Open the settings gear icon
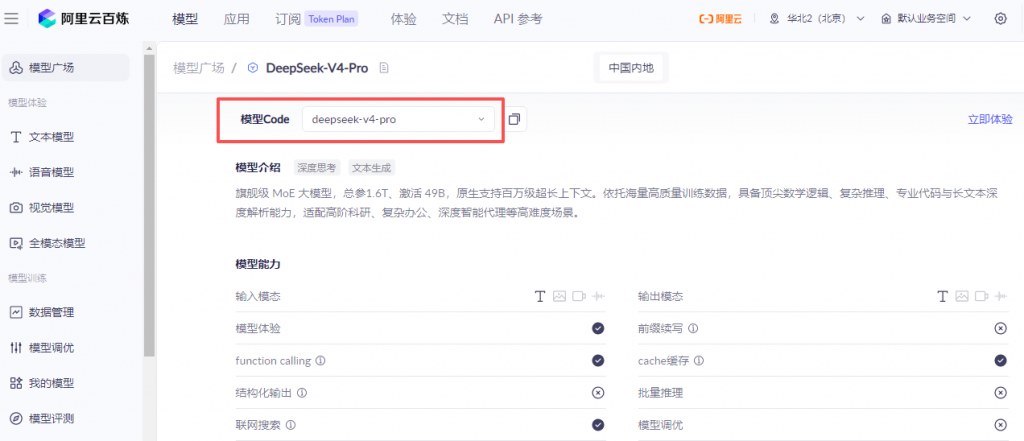Image resolution: width=1024 pixels, height=441 pixels. [x=1001, y=19]
